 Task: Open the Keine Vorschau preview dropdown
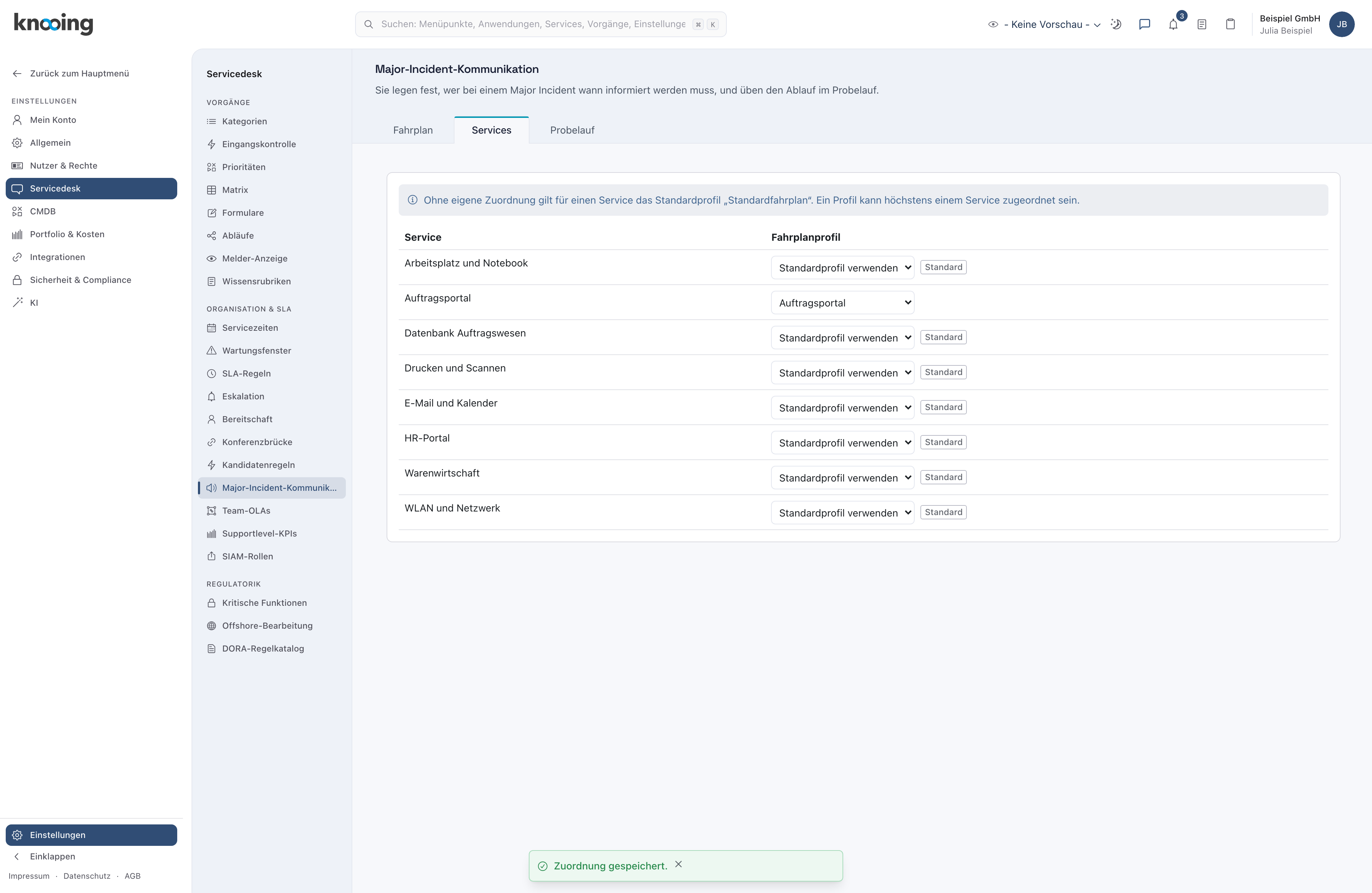click(1044, 24)
